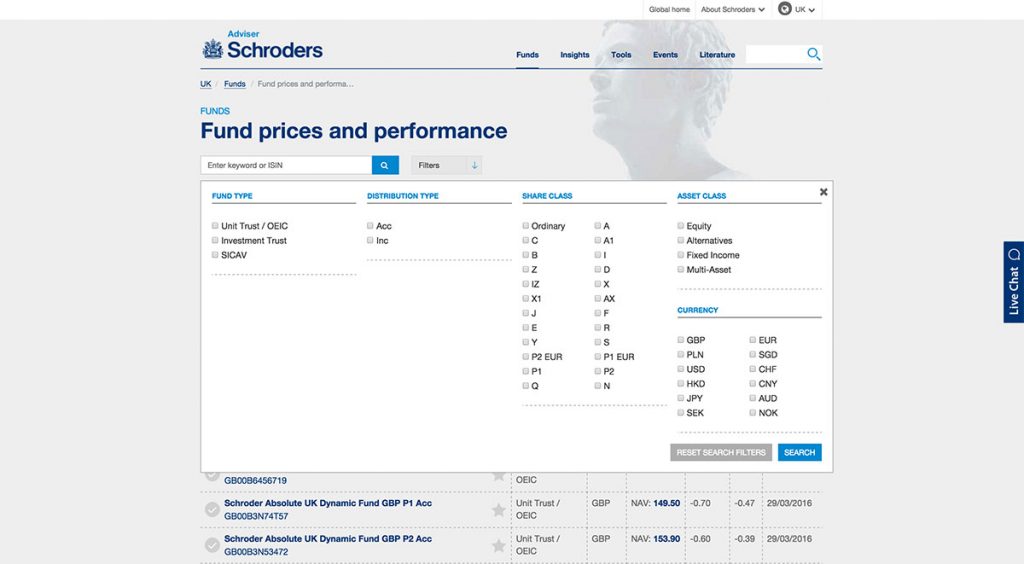Check the Unit Trust / OEIC fund type
Viewport: 1024px width, 564px height.
[215, 225]
